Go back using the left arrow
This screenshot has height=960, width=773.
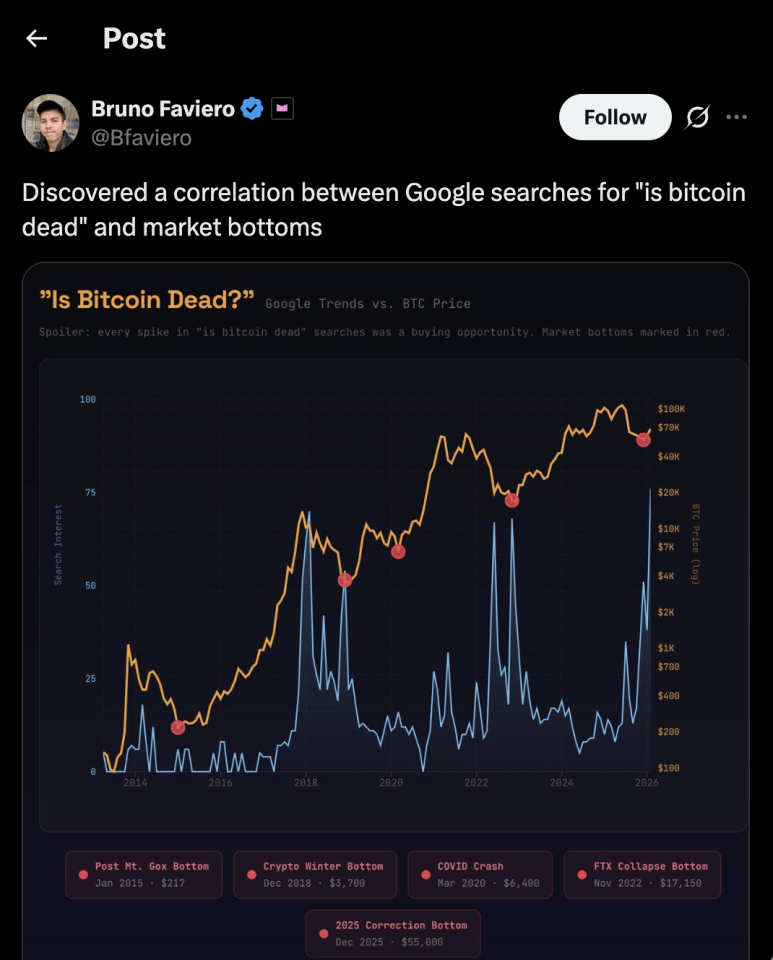(x=37, y=39)
